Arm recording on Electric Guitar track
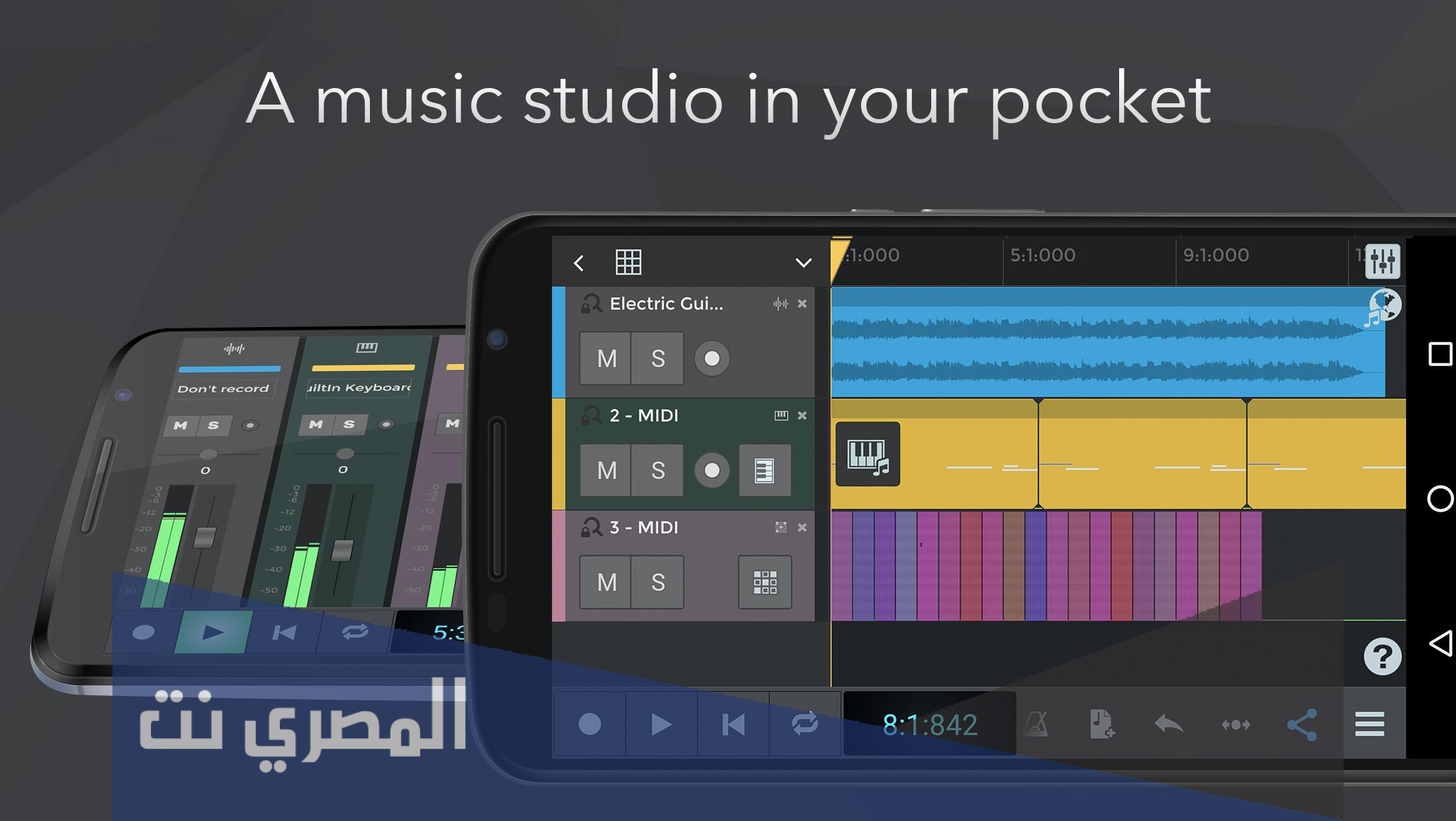Viewport: 1456px width, 821px height. point(711,359)
